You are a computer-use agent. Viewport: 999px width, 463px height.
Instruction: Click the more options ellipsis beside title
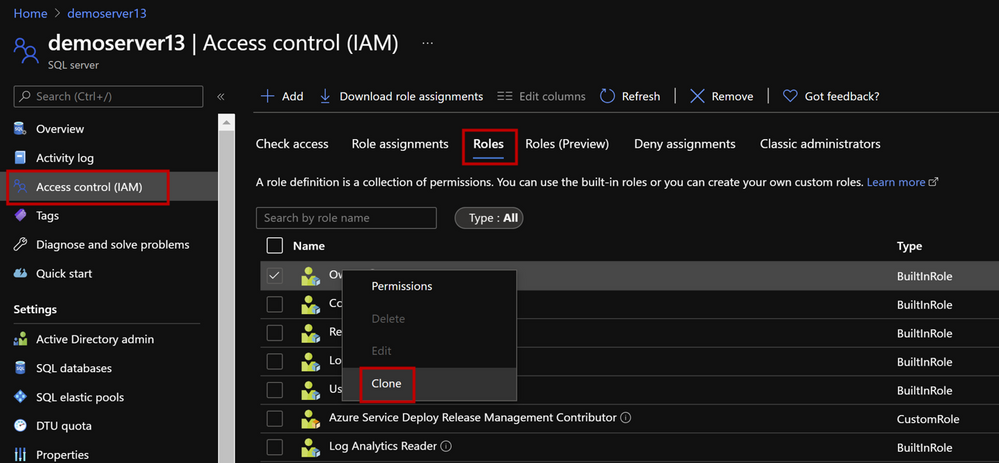(428, 43)
